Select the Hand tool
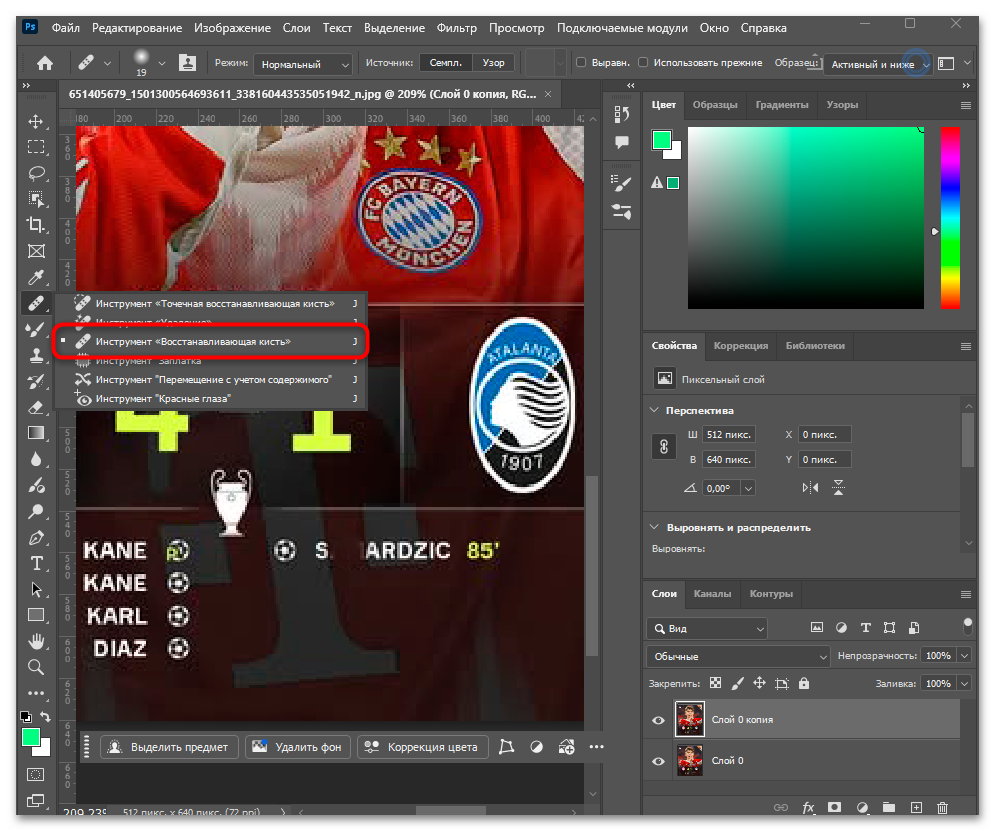Viewport: 995px width, 831px height. click(36, 641)
